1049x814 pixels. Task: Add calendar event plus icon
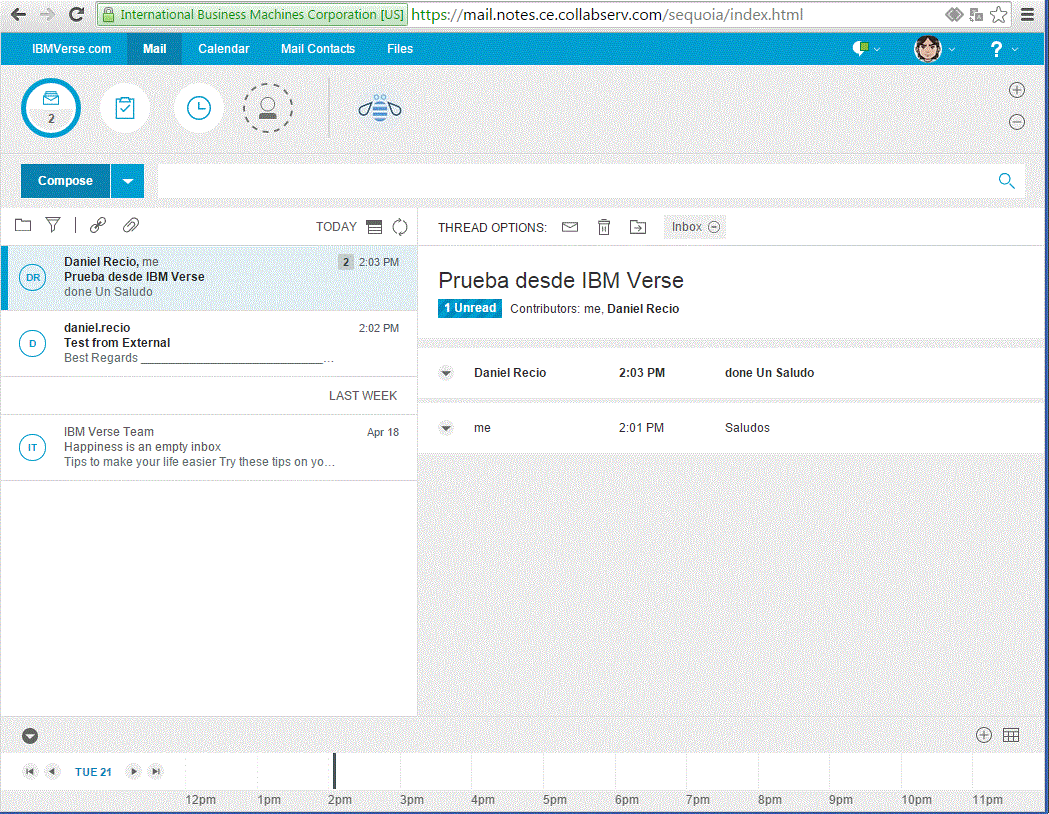tap(983, 735)
